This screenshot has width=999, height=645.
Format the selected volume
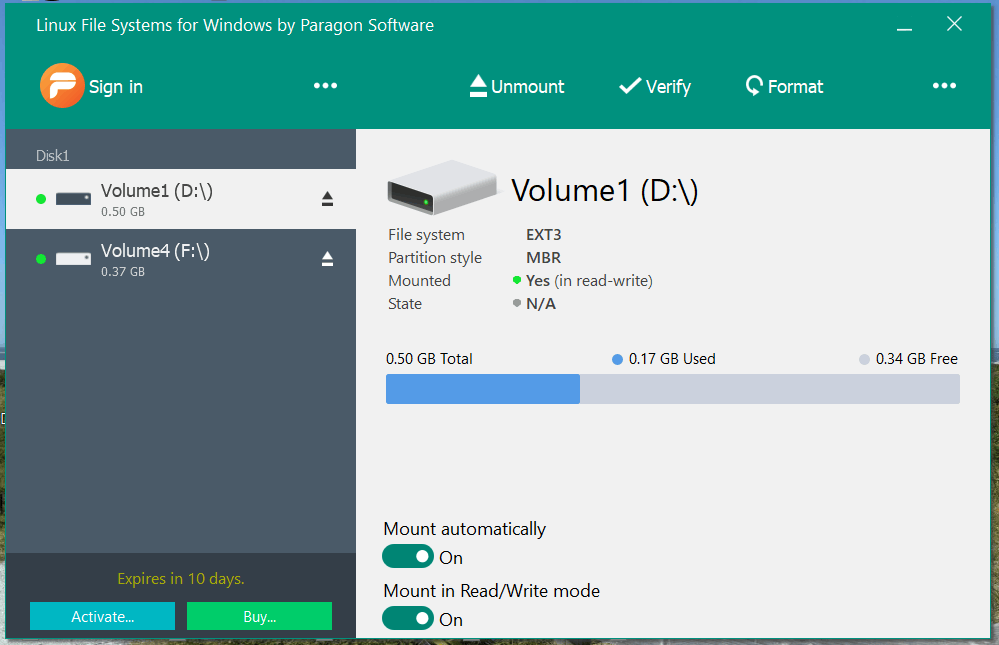[x=784, y=86]
